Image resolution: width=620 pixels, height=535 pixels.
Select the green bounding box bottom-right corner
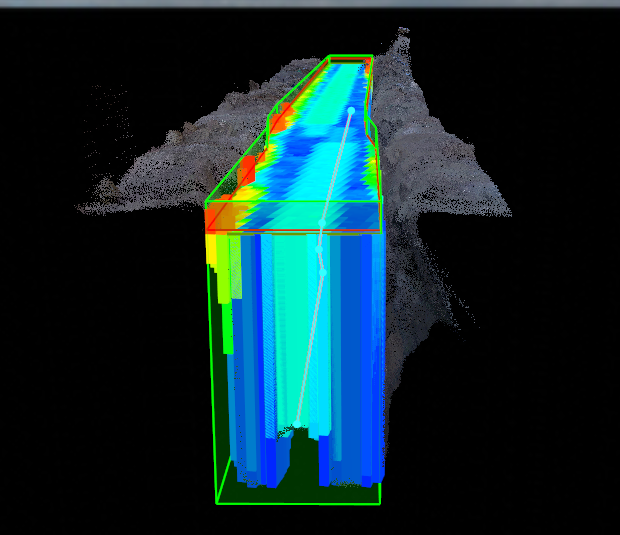coord(380,502)
